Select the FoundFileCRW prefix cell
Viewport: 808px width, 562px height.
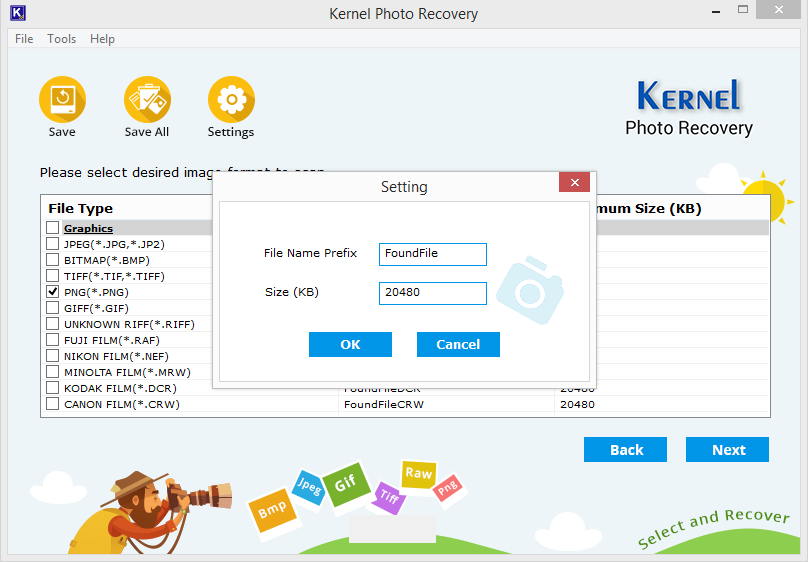[x=384, y=404]
